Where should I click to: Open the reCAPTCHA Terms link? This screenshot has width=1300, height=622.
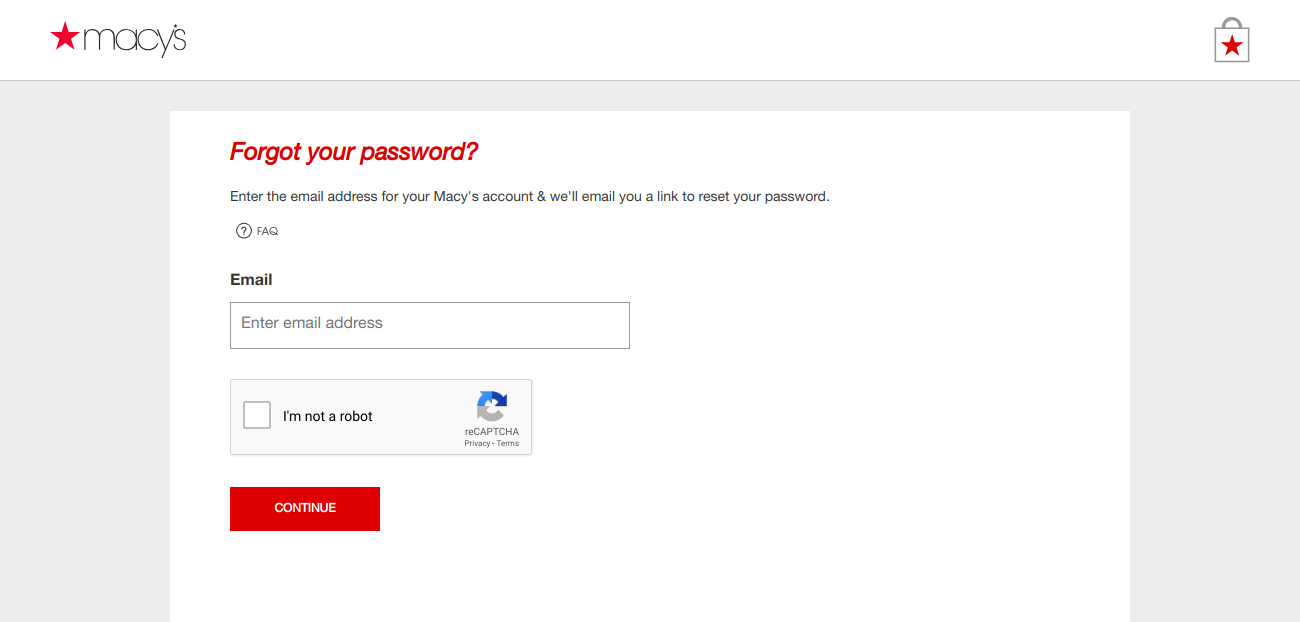(508, 444)
